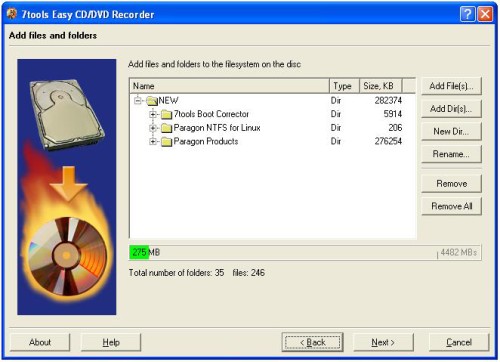Sort the list by Name column header

[x=230, y=86]
